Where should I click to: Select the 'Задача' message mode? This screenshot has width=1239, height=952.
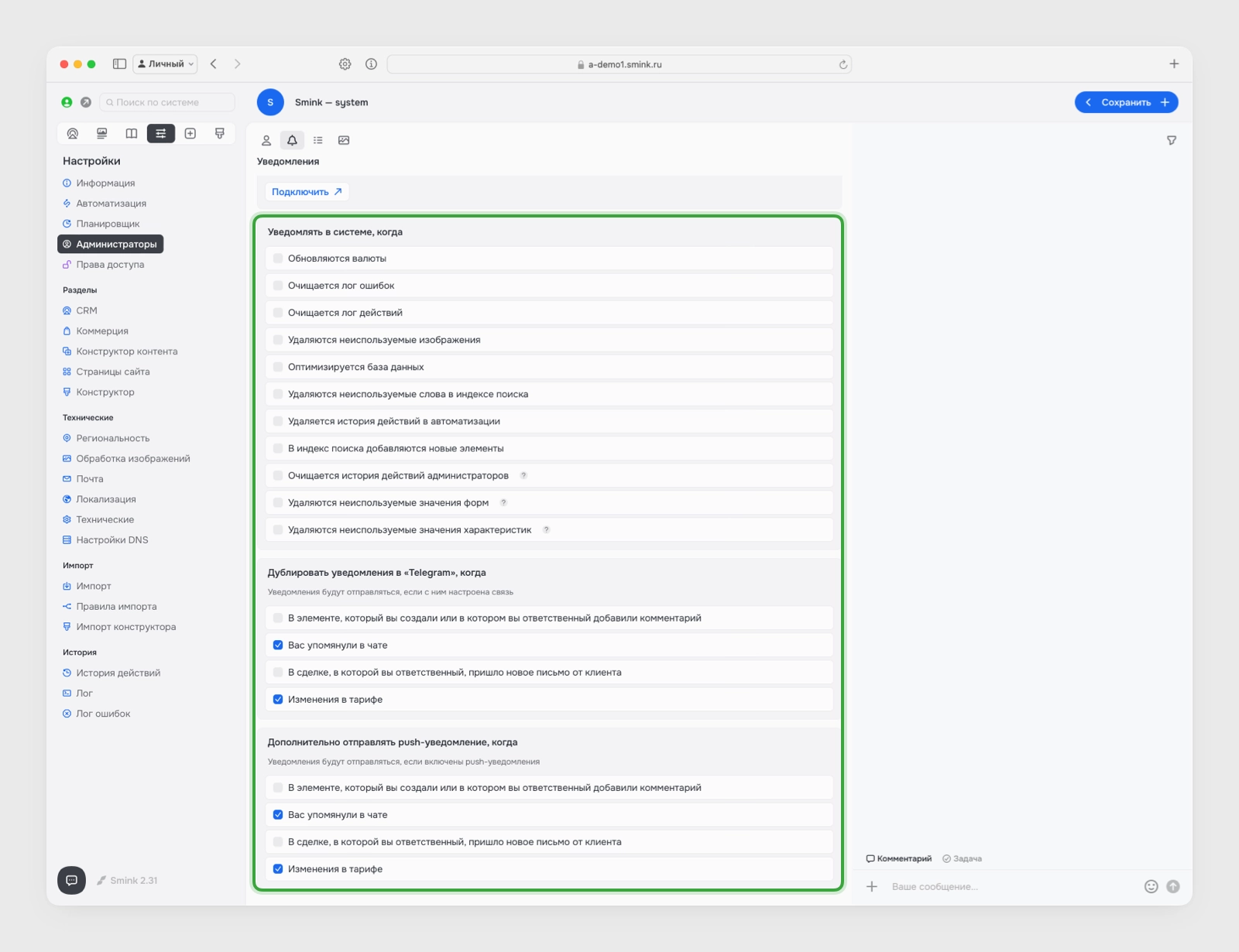pyautogui.click(x=962, y=858)
